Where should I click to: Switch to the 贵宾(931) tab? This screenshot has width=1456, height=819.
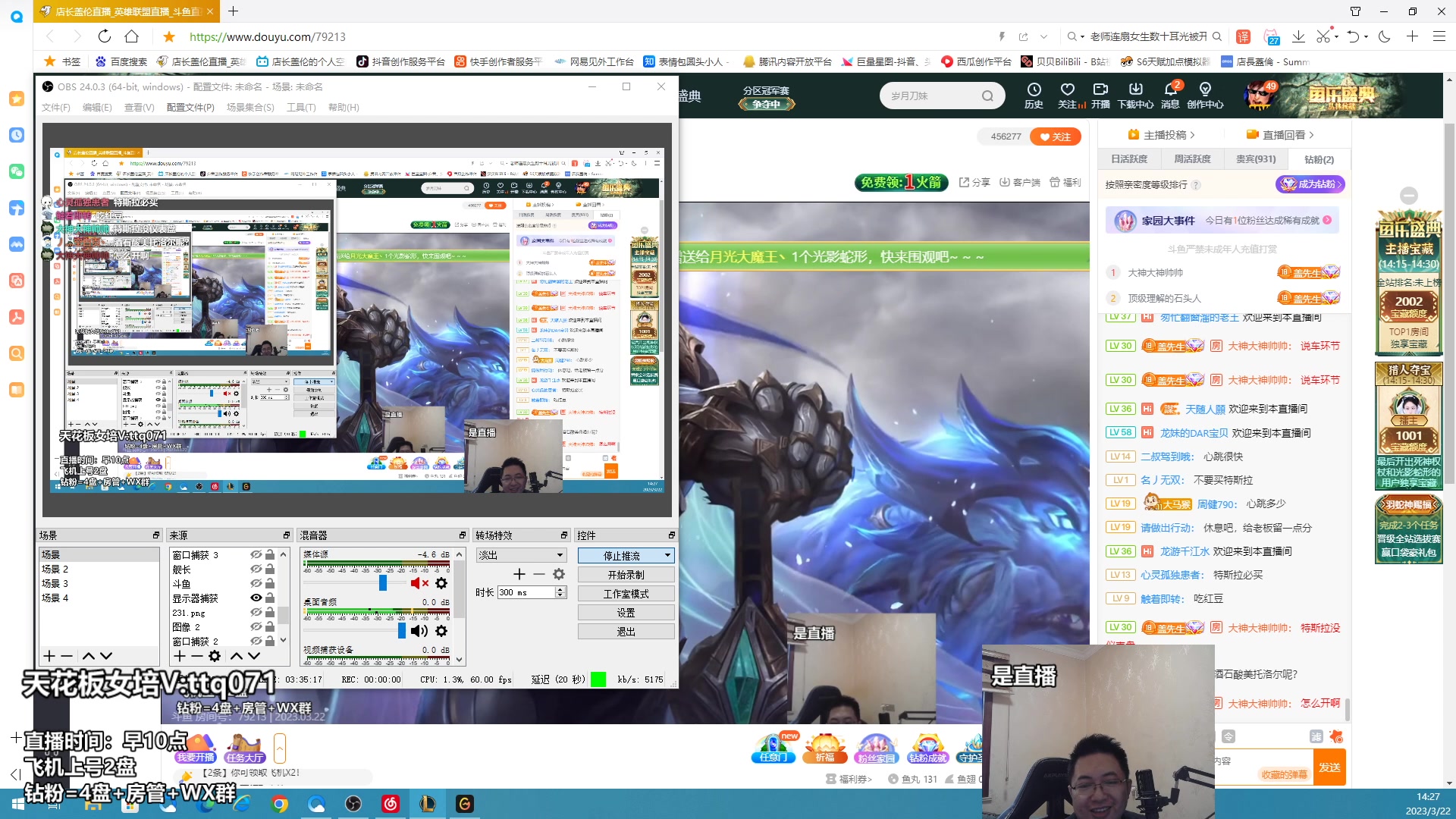coord(1255,159)
